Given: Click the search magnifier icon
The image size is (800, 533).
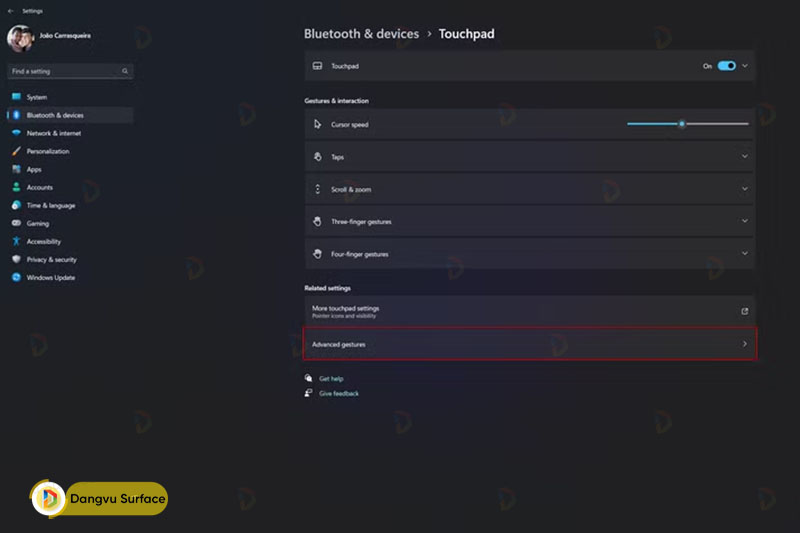Looking at the screenshot, I should [125, 72].
